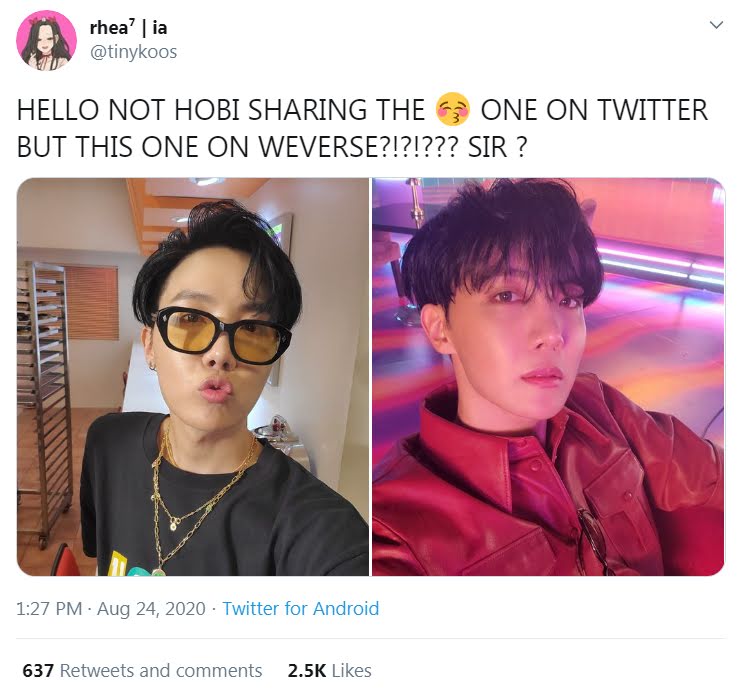This screenshot has height=693, width=744.
Task: View Retweets and comments list
Action: click(161, 670)
